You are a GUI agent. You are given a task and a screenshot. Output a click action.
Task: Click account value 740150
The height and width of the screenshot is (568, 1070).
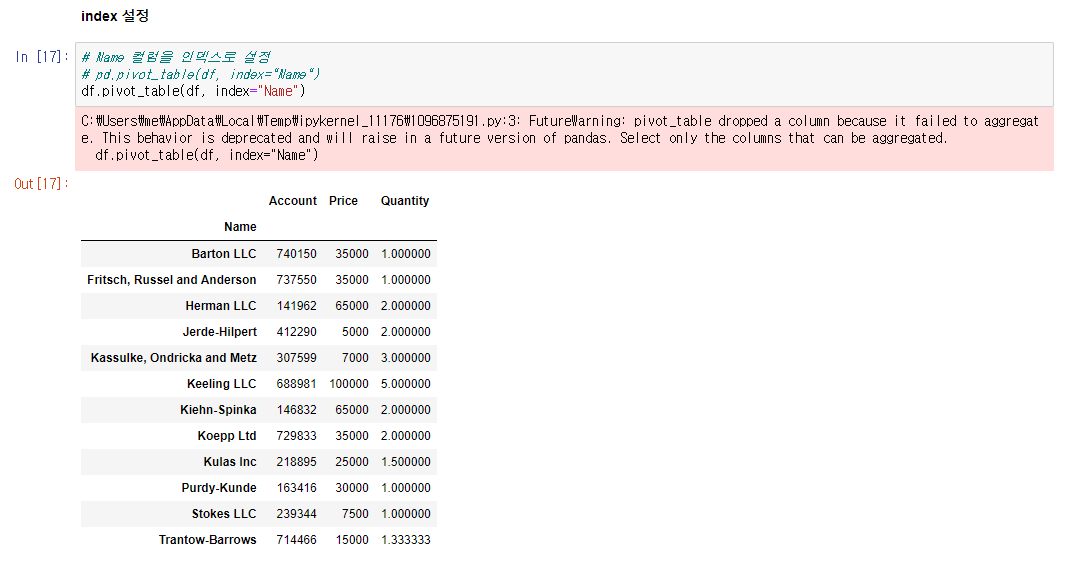(296, 253)
